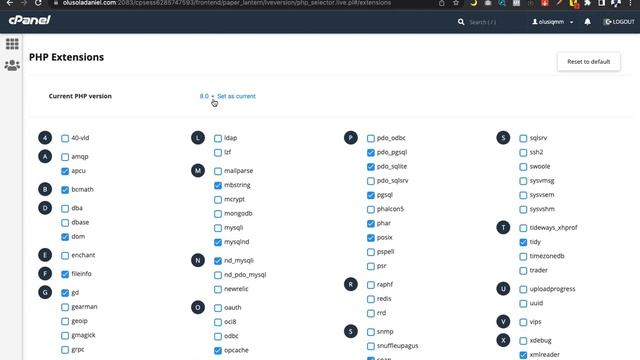
Task: Open the user manager sidebar icon
Action: click(x=12, y=65)
